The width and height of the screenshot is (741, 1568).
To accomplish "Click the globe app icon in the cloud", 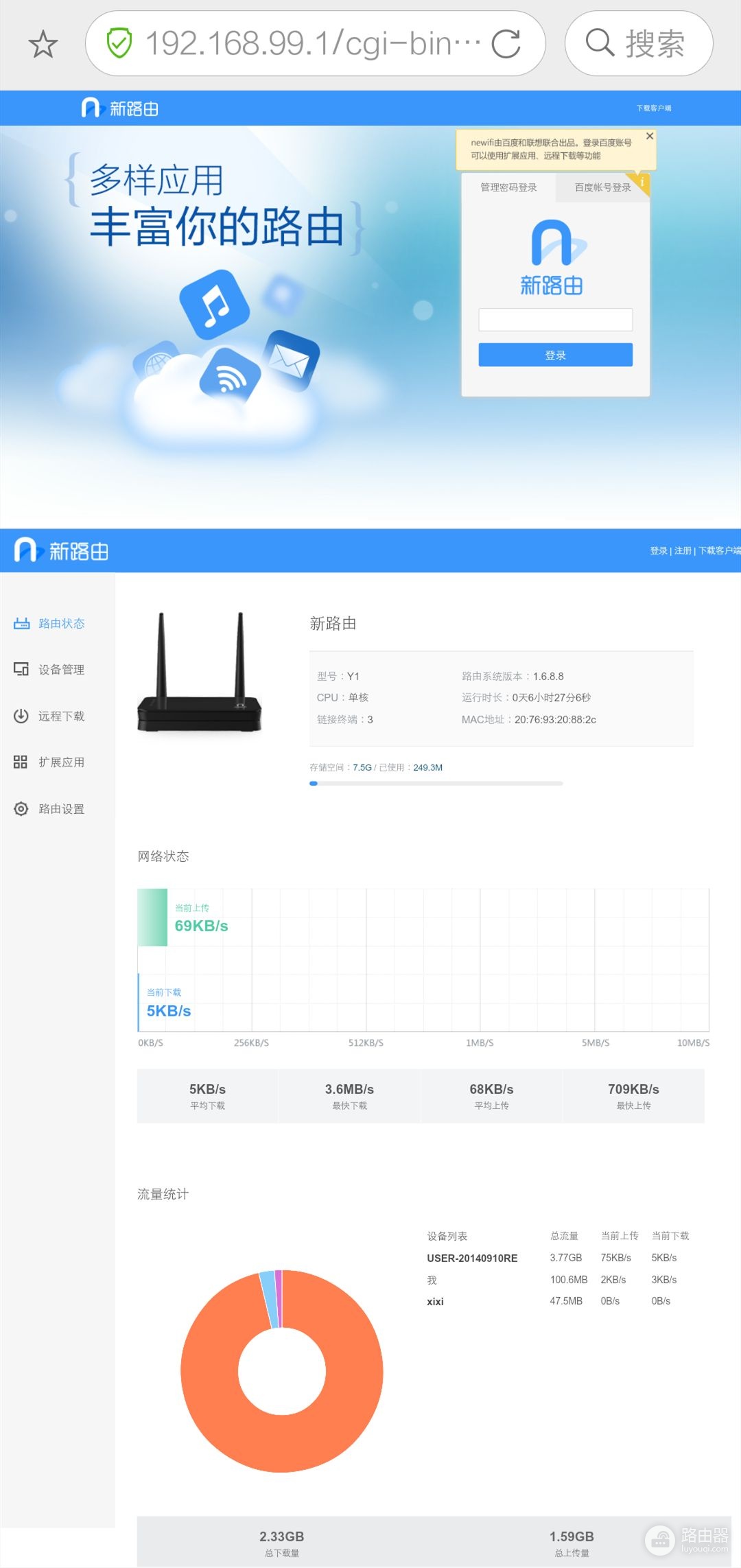I will click(158, 362).
